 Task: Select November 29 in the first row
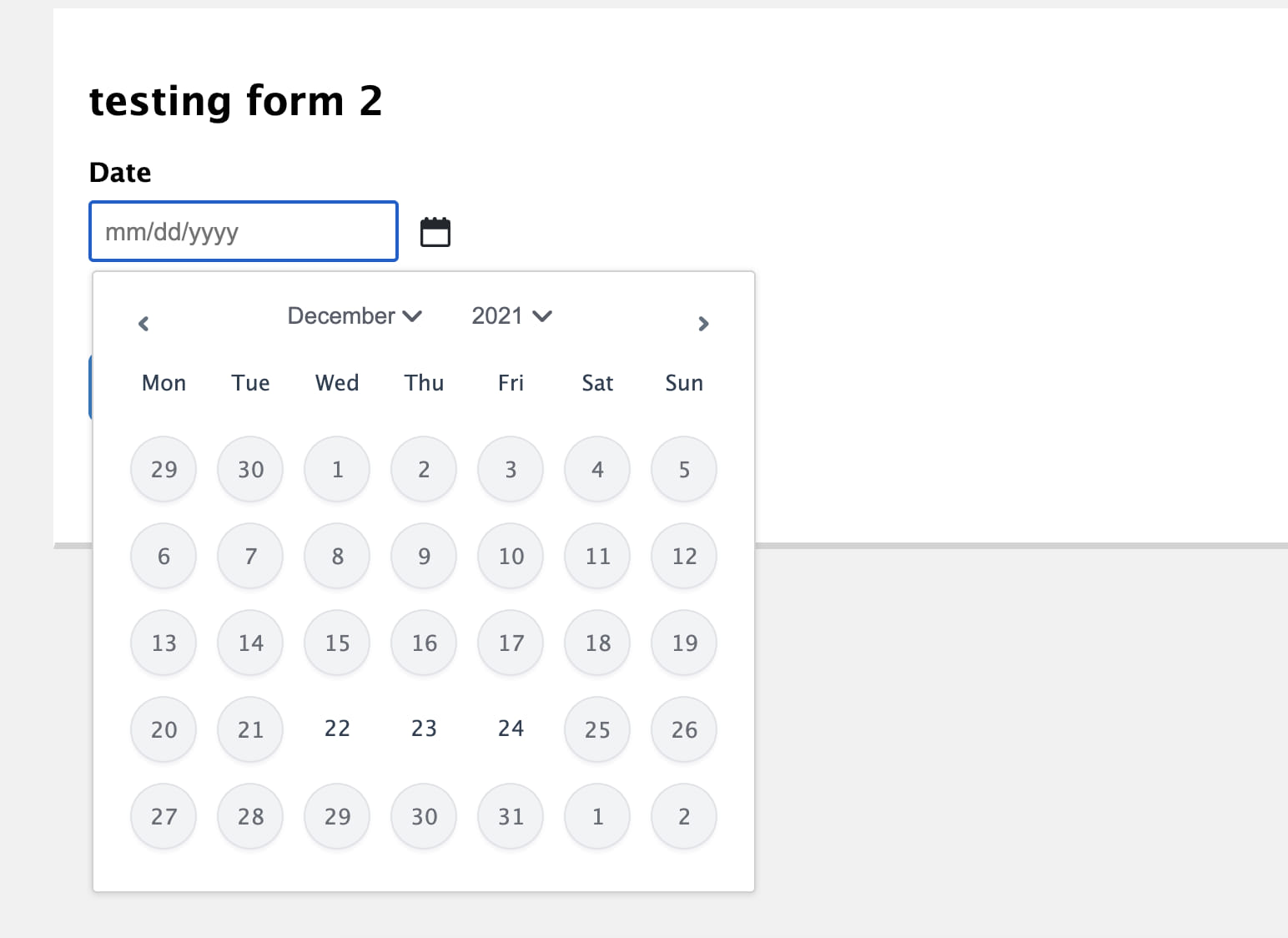tap(164, 469)
